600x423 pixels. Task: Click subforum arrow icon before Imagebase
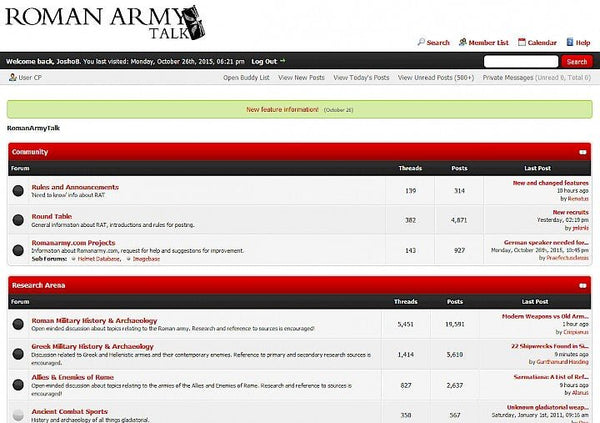point(129,259)
